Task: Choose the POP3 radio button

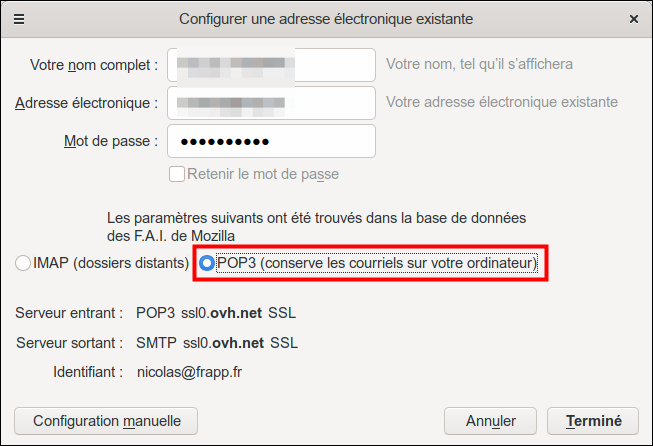Action: pyautogui.click(x=207, y=264)
